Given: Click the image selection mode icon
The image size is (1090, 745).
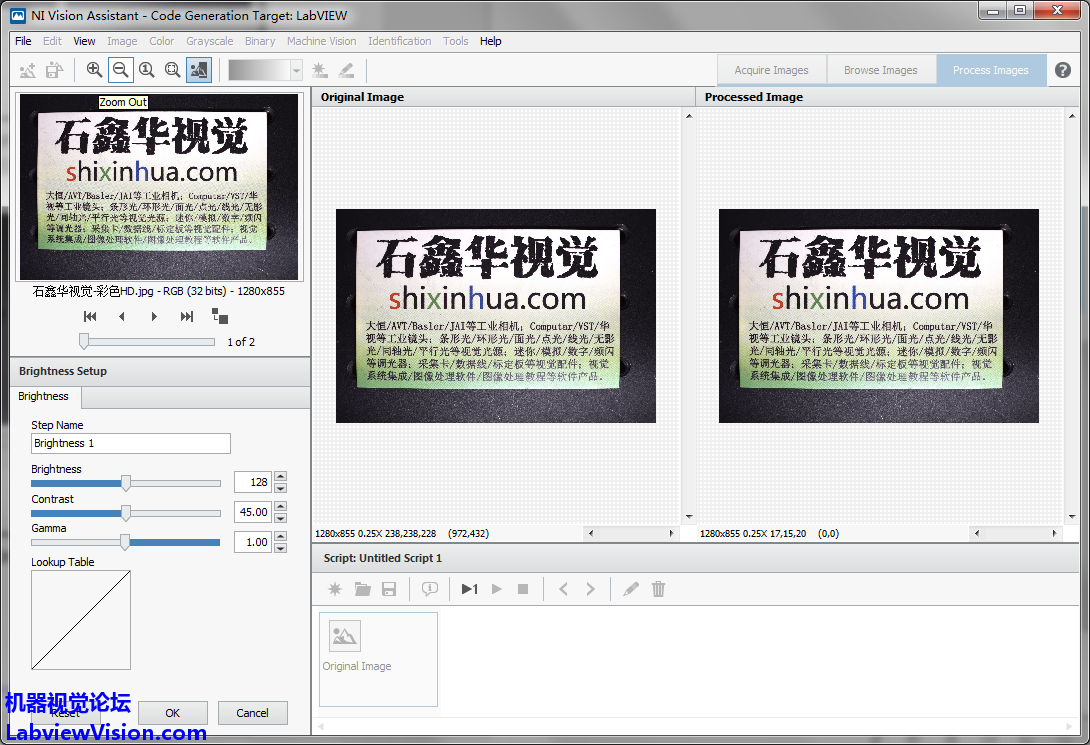Looking at the screenshot, I should tap(220, 316).
